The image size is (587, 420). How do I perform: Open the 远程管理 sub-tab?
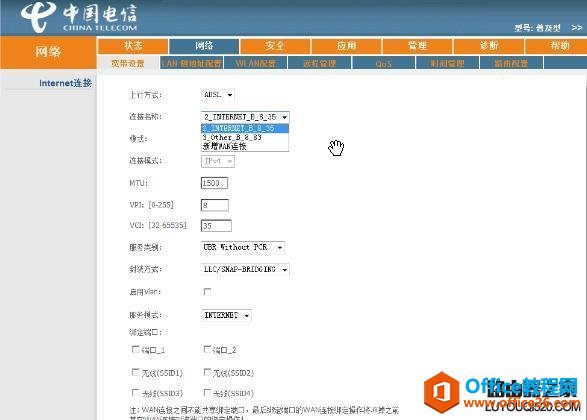coord(320,63)
